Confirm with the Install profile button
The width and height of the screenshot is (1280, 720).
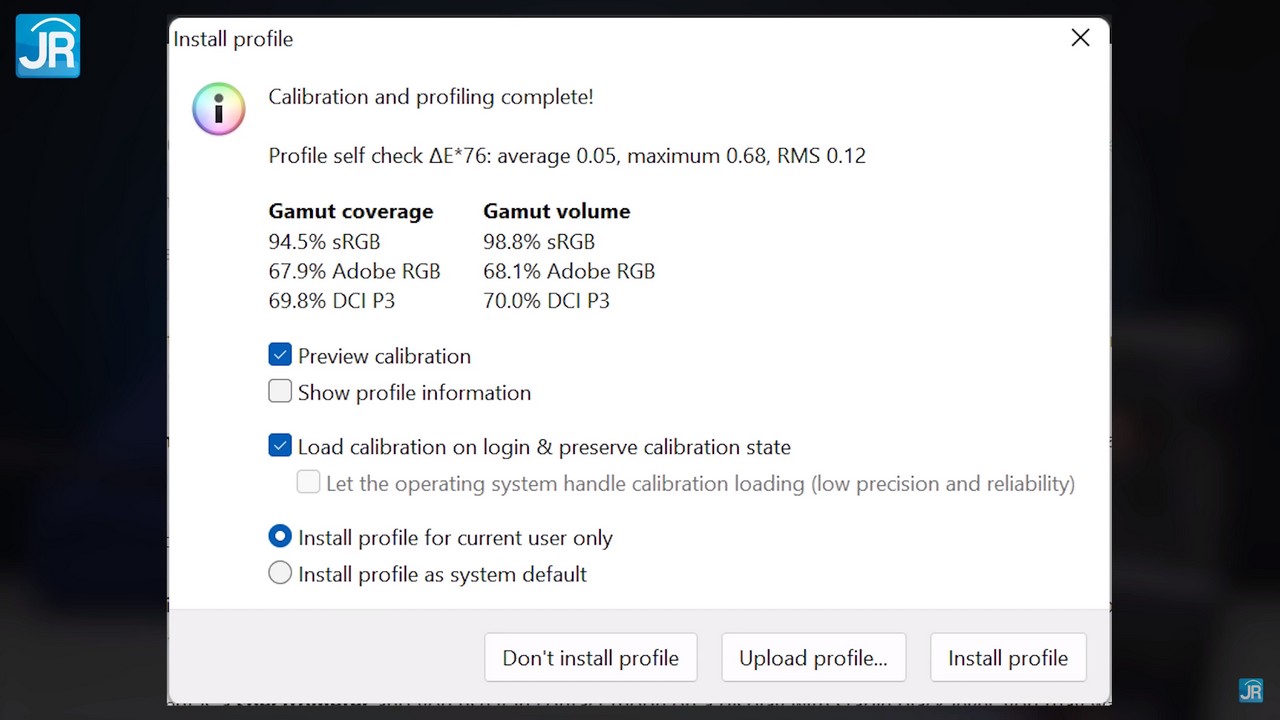click(x=1008, y=658)
